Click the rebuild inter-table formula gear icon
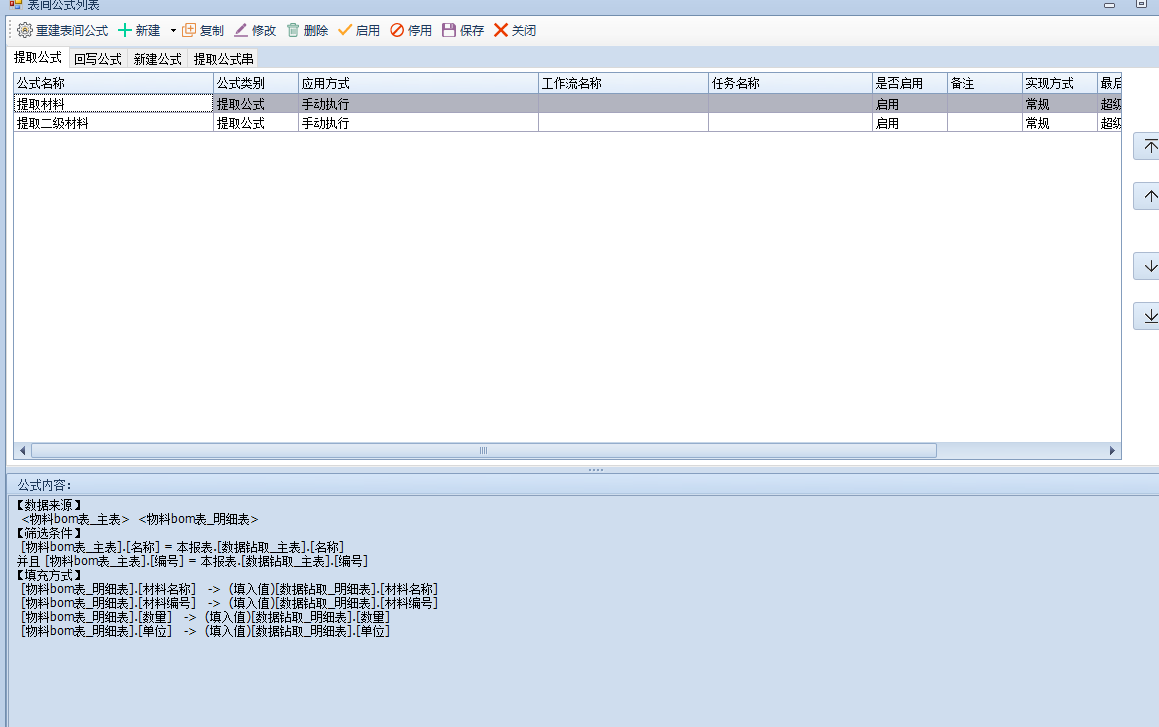The width and height of the screenshot is (1159, 727). point(25,31)
